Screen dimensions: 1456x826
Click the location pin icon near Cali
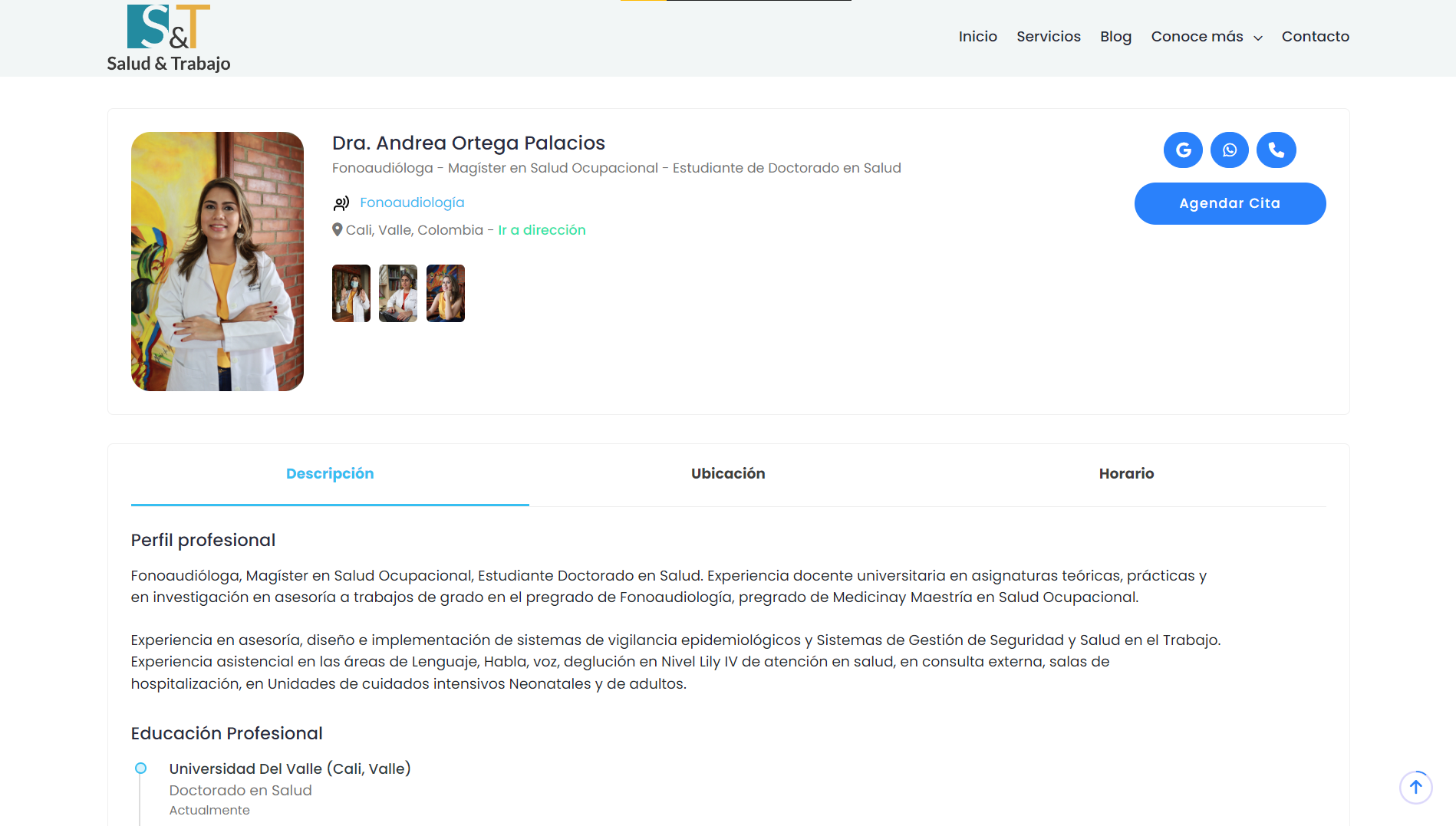pos(337,229)
